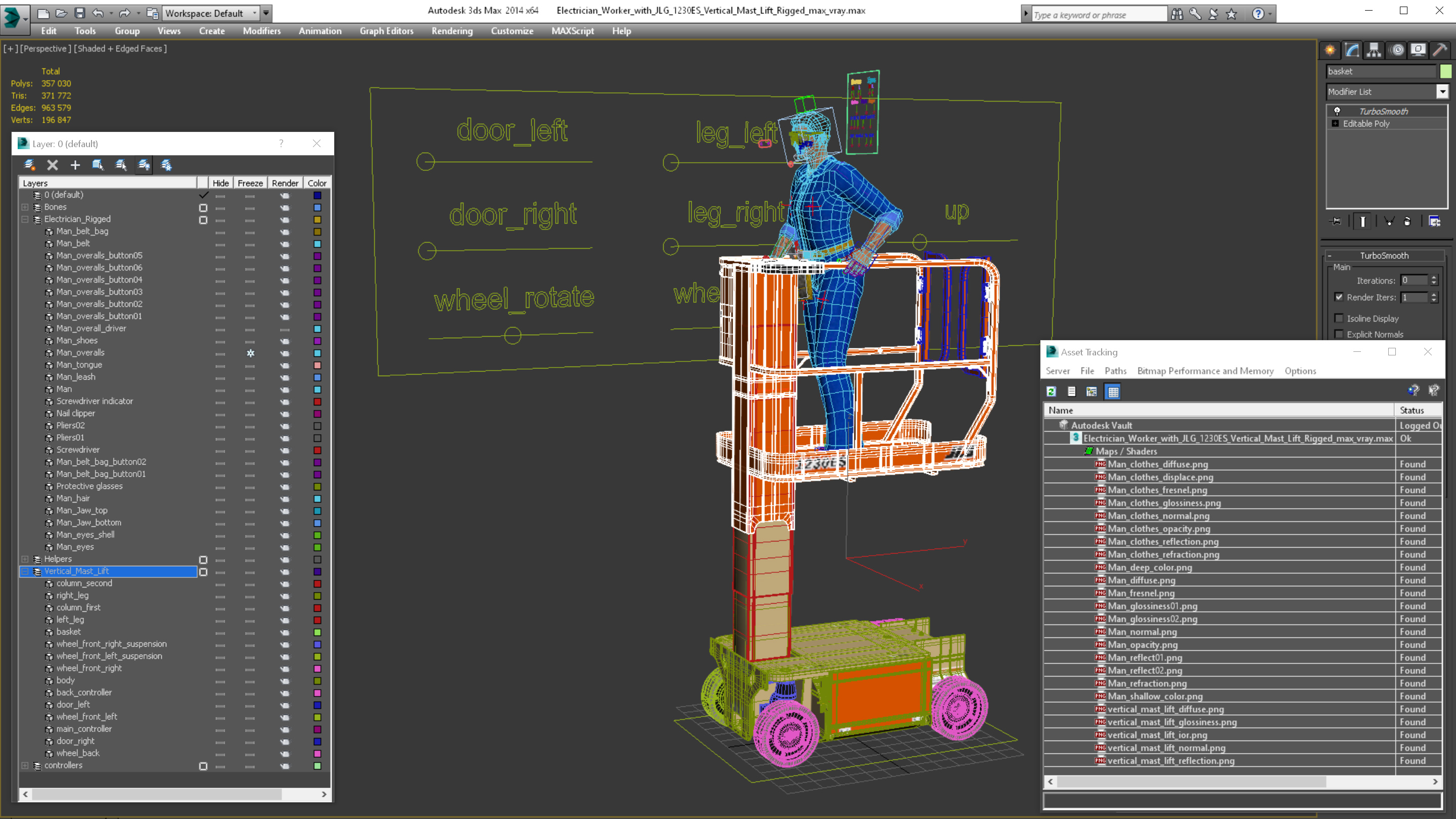Click Shaded + Edged Faces viewport label

click(x=120, y=49)
